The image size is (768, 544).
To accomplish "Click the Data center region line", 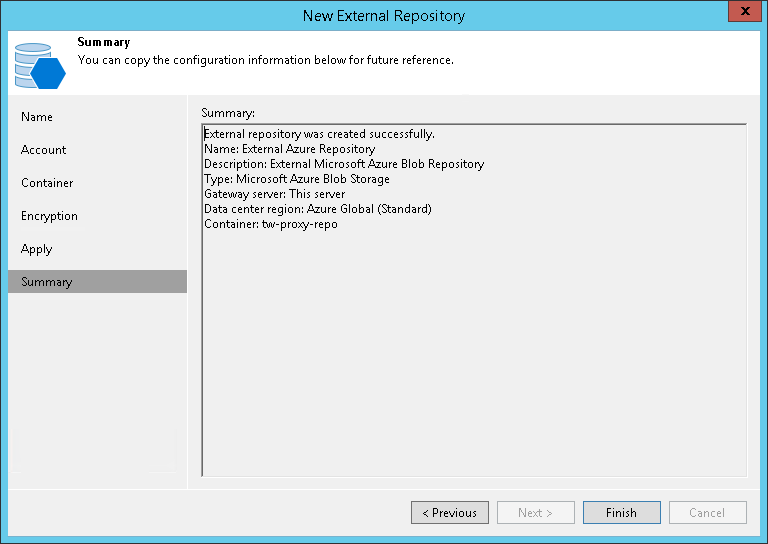I will coord(318,209).
